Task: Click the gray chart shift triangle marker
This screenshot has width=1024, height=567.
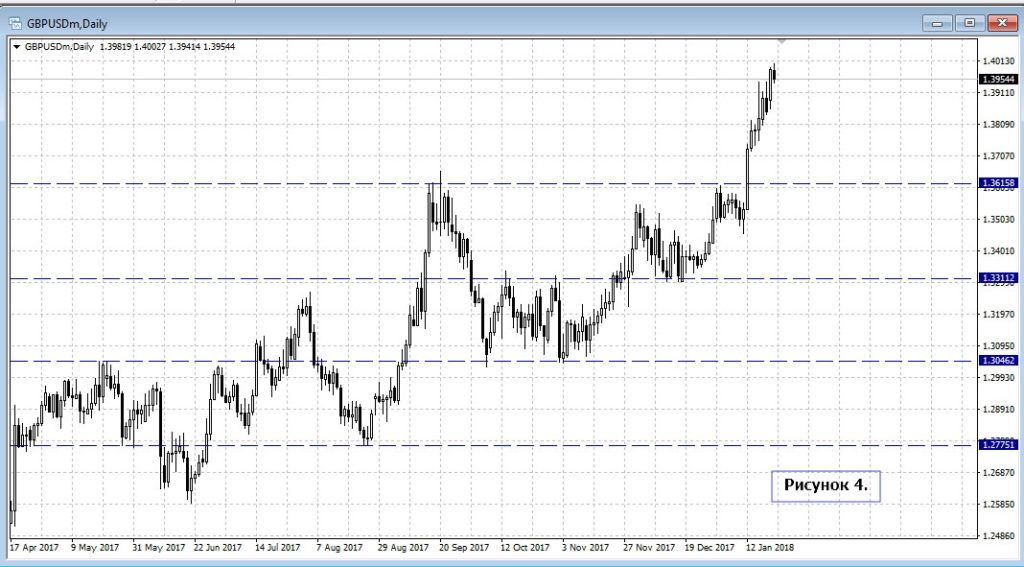Action: coord(782,42)
